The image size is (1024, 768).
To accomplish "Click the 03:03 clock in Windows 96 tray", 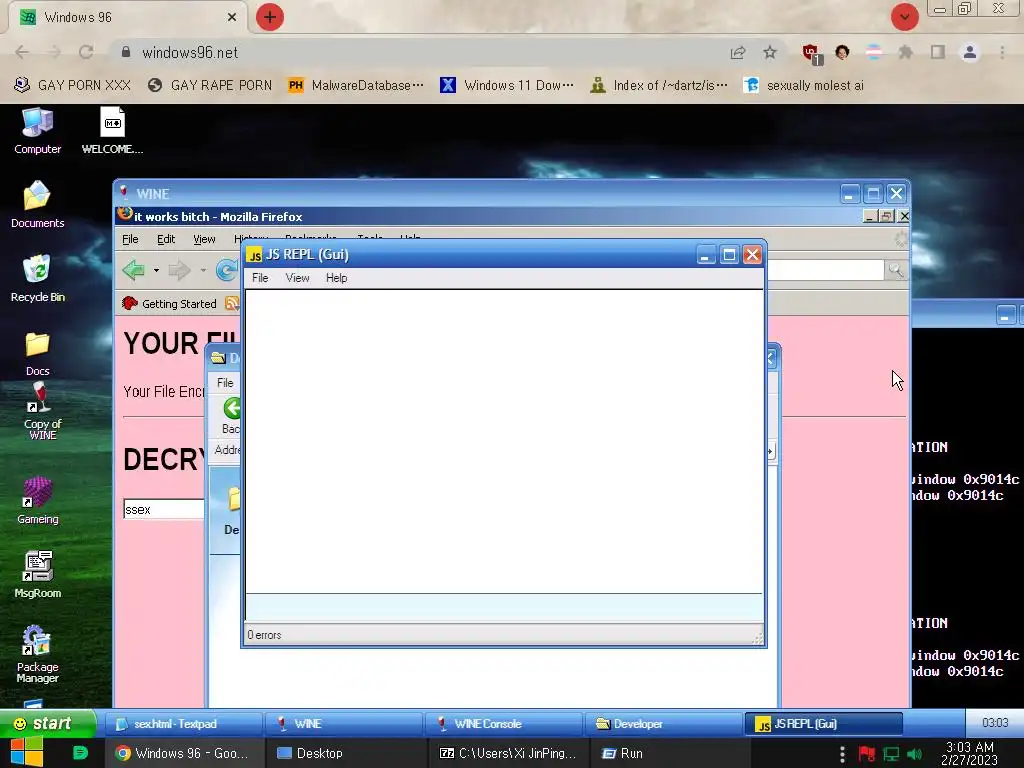I will 995,723.
